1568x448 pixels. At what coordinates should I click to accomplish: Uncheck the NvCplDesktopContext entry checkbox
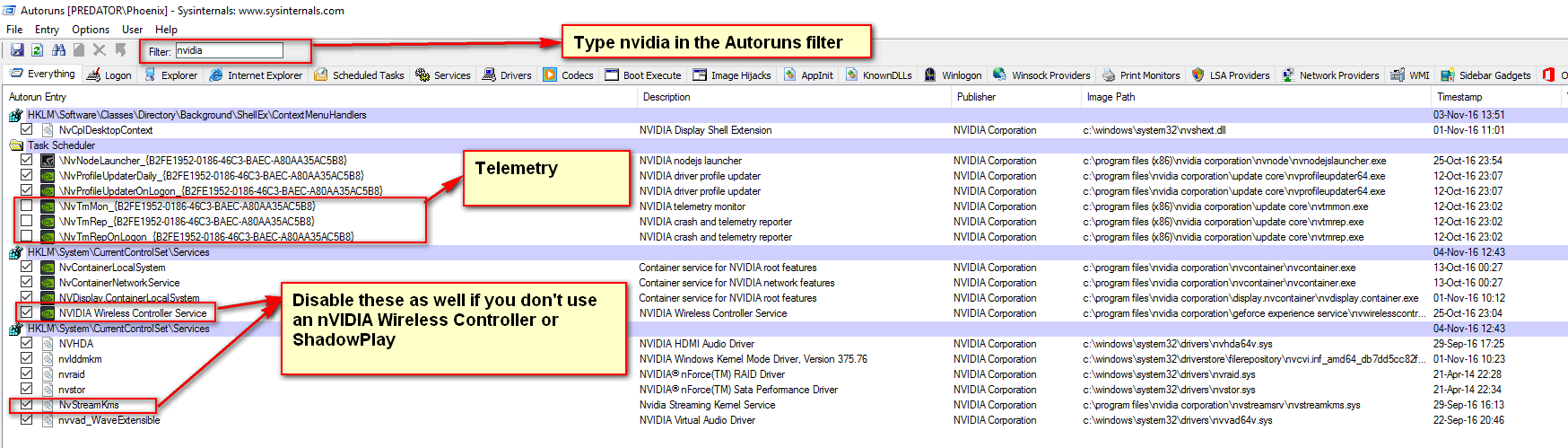[27, 130]
